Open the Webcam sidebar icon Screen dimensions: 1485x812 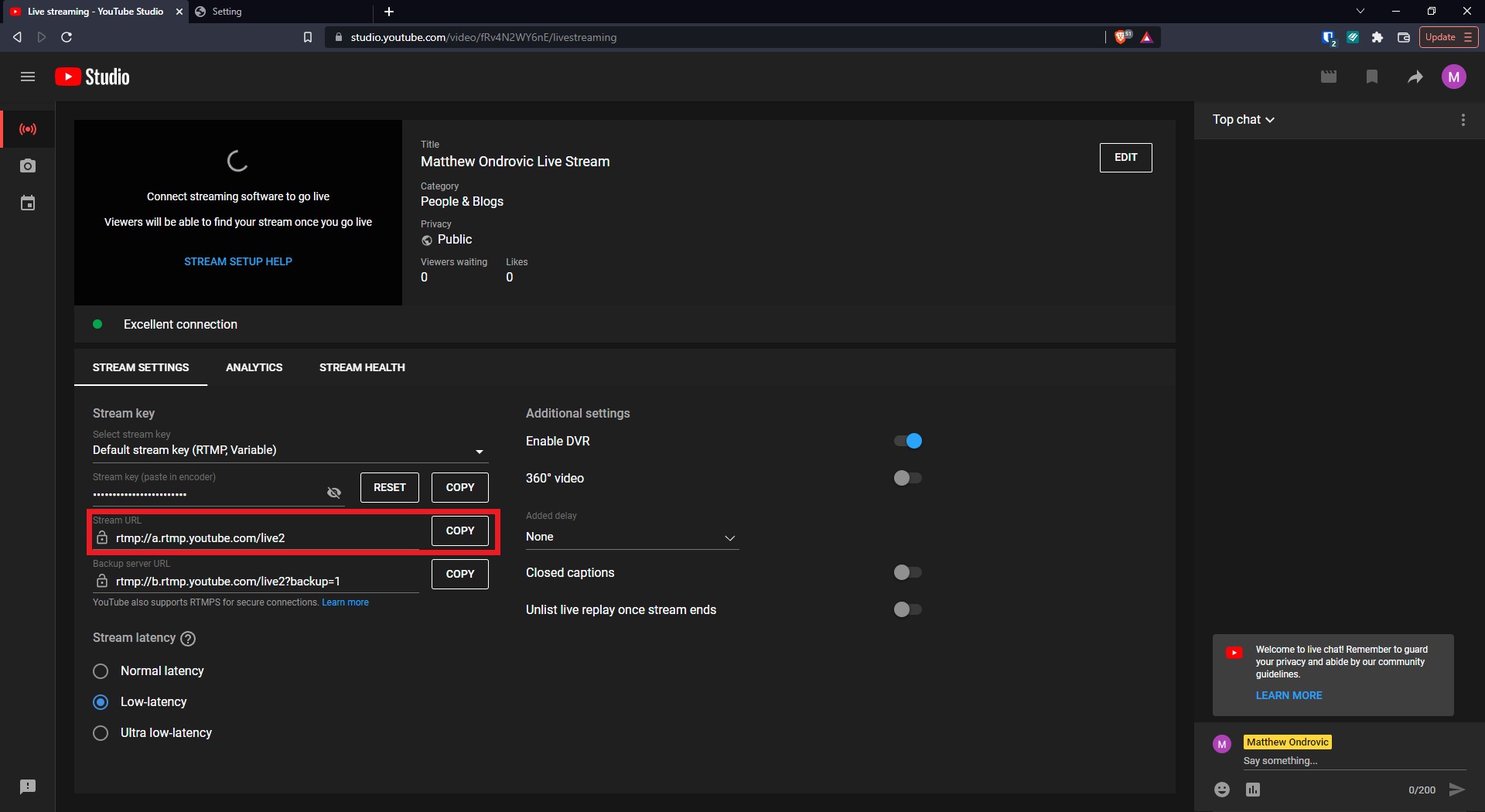(x=28, y=165)
